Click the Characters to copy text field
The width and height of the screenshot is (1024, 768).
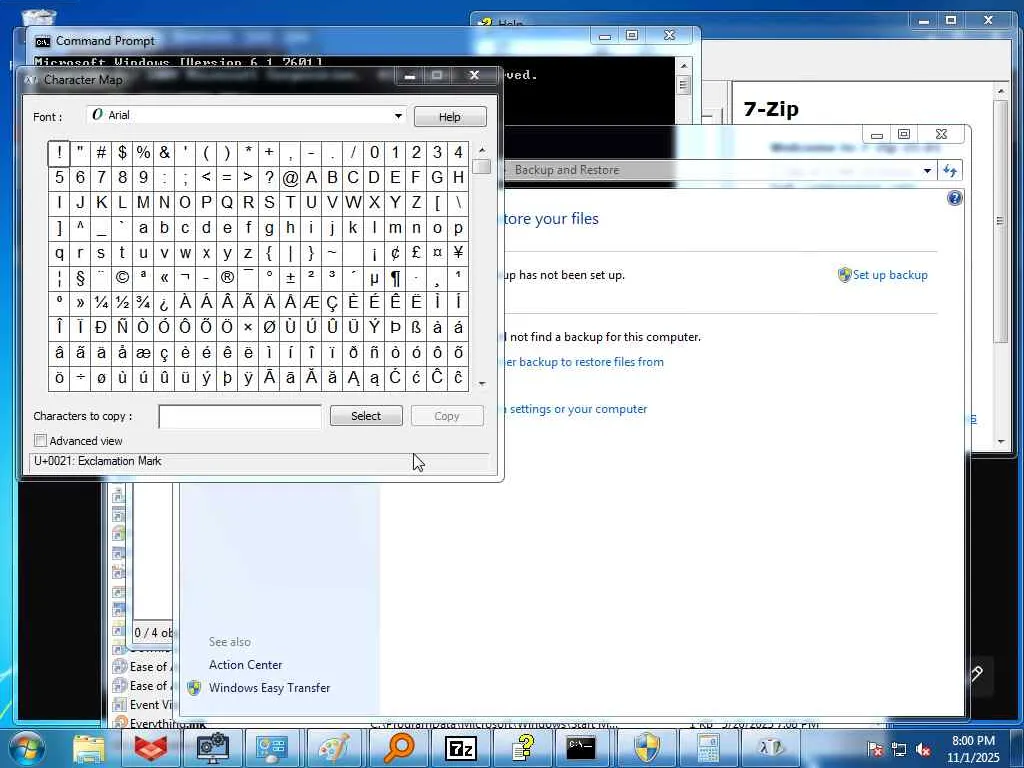click(240, 416)
